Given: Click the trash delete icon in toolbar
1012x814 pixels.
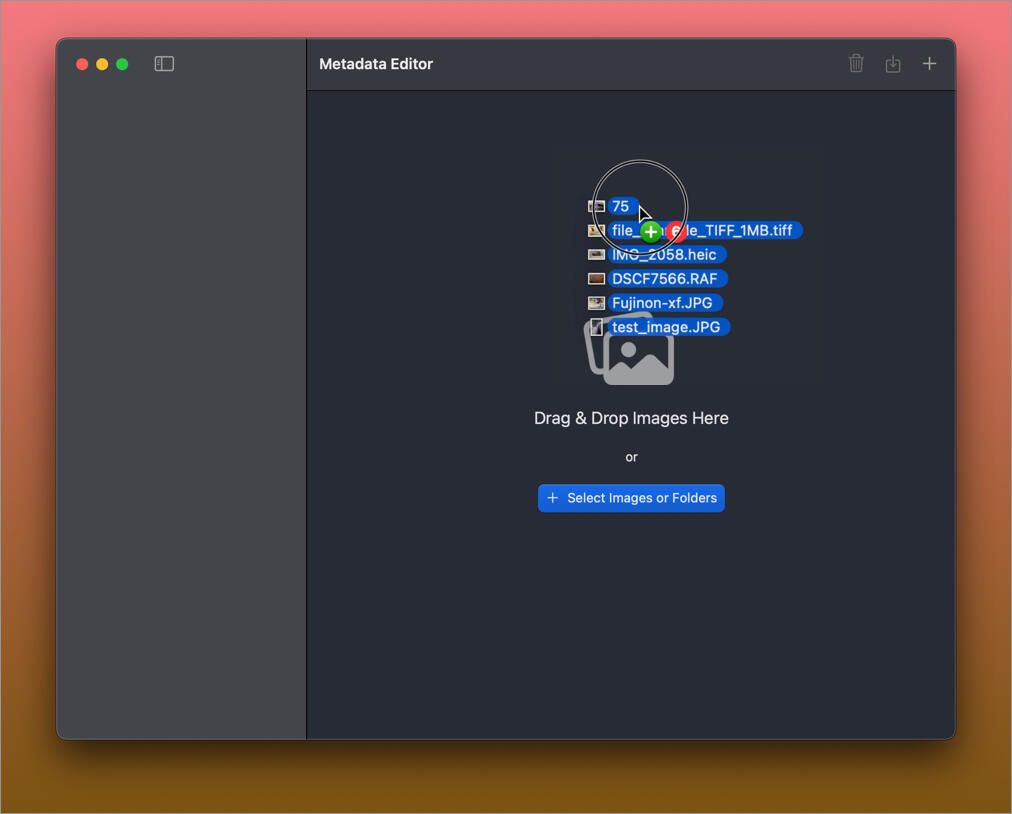Looking at the screenshot, I should pos(856,64).
